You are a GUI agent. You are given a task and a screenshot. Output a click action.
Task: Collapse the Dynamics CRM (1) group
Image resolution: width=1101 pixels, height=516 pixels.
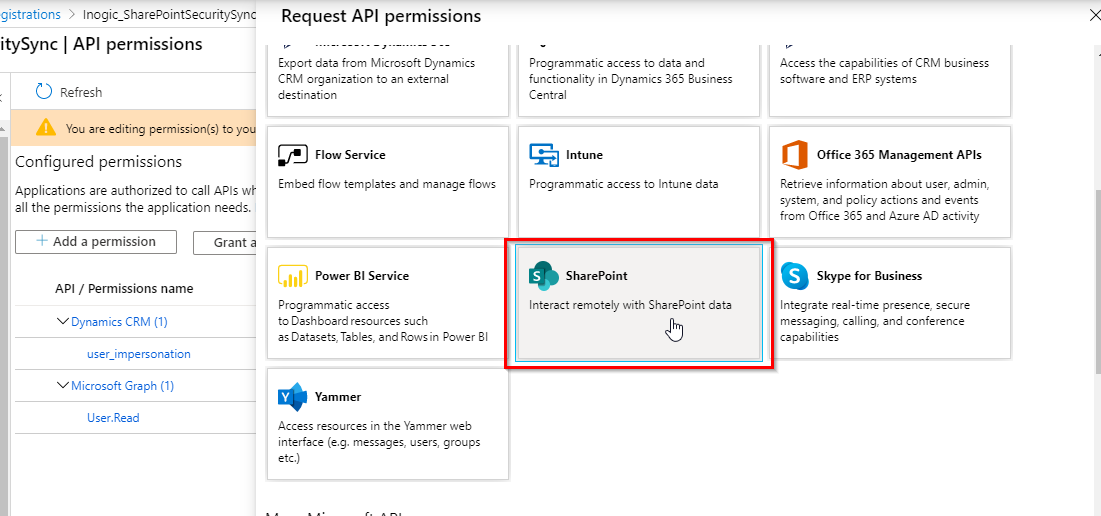[x=63, y=322]
